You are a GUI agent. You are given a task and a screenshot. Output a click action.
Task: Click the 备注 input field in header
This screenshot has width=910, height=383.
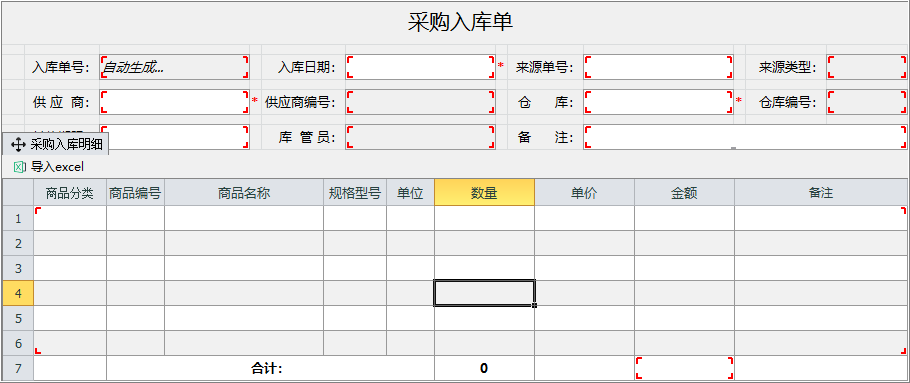click(x=745, y=137)
